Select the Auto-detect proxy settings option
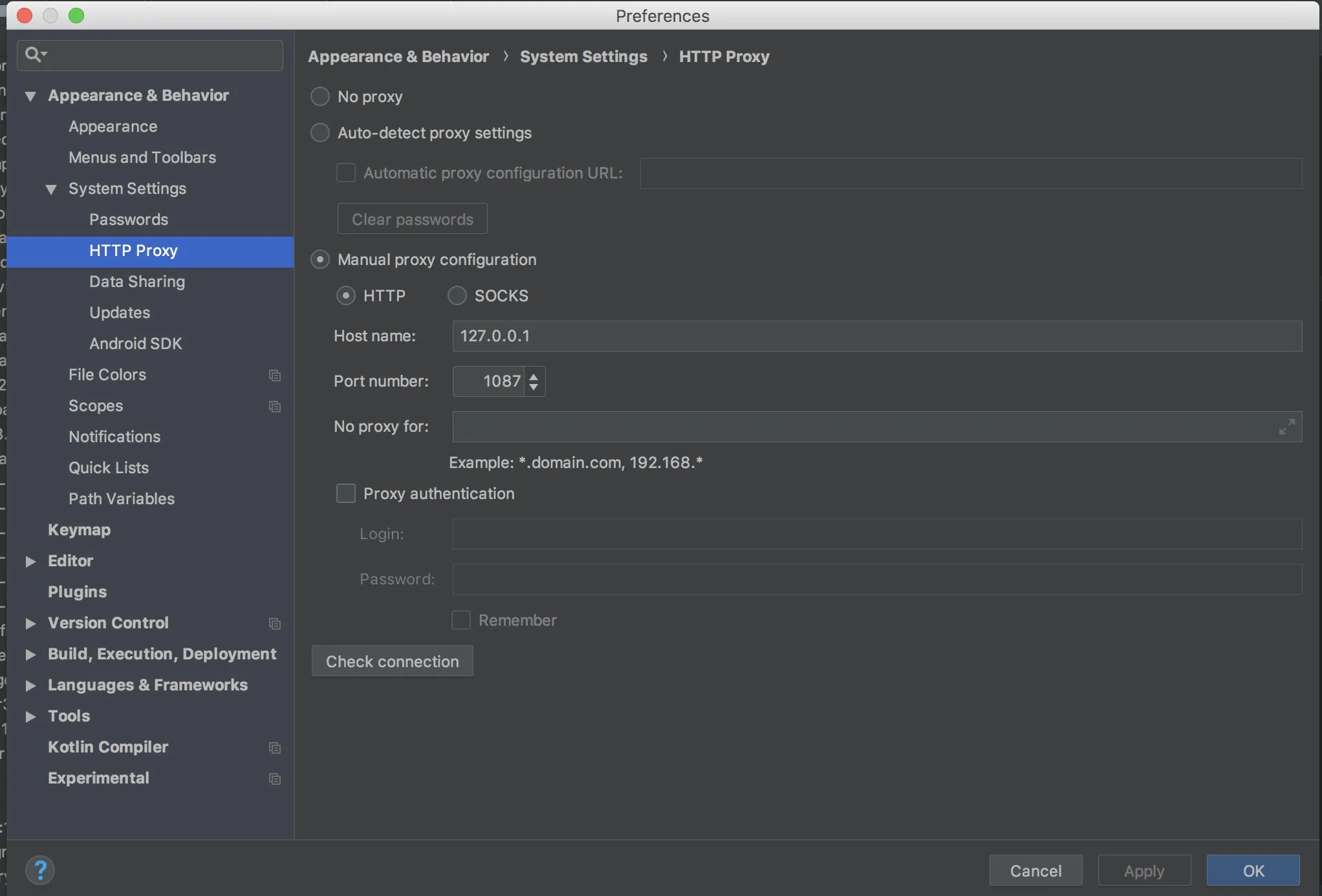This screenshot has width=1322, height=896. [x=319, y=132]
